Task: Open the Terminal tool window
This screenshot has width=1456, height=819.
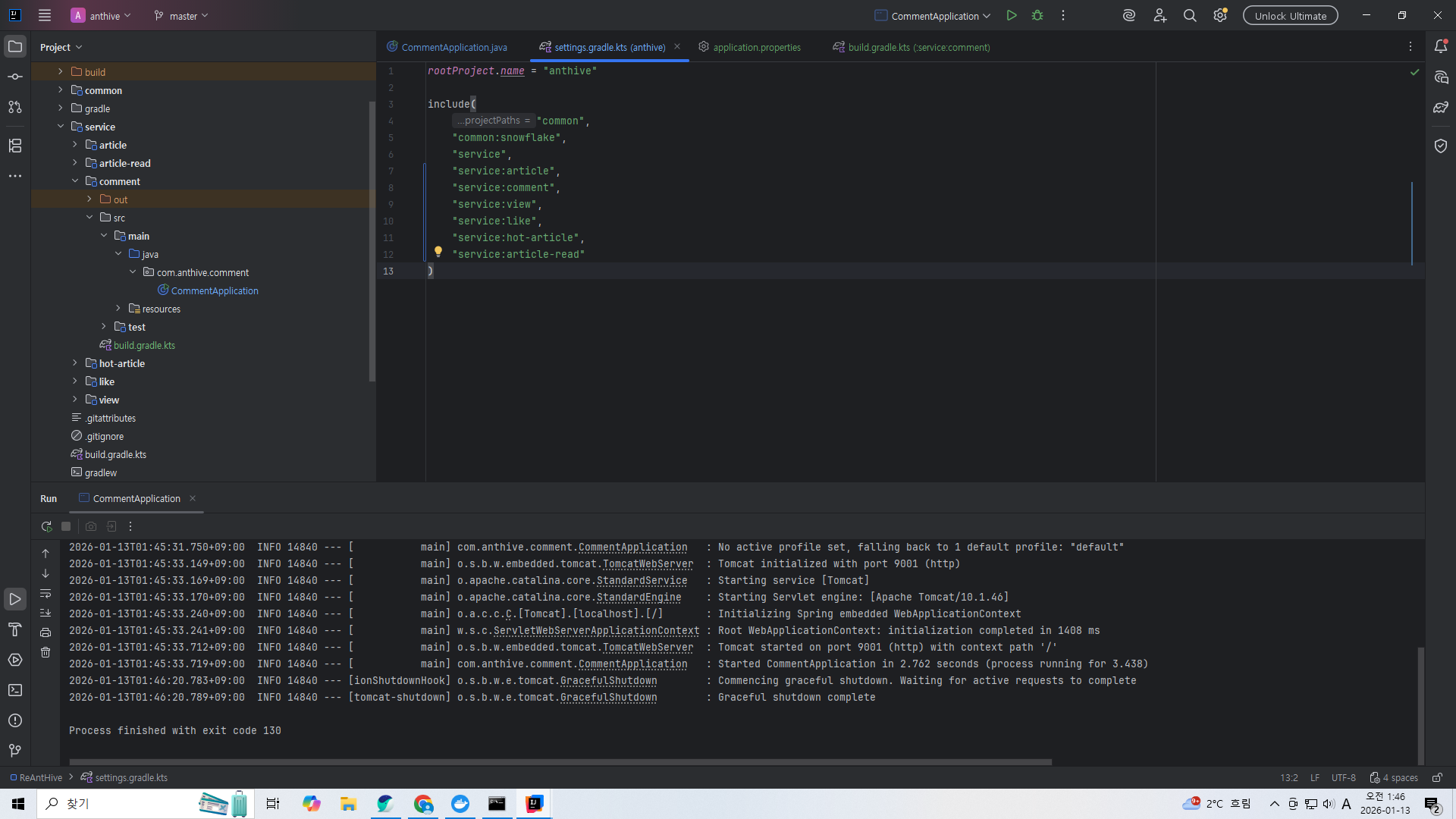Action: click(x=15, y=690)
